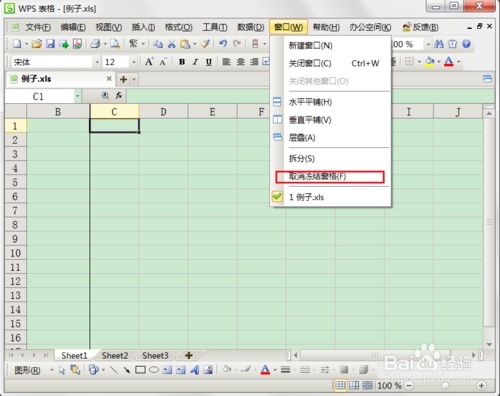Click the Paste clipboard icon
The height and width of the screenshot is (396, 500).
pyautogui.click(x=185, y=44)
